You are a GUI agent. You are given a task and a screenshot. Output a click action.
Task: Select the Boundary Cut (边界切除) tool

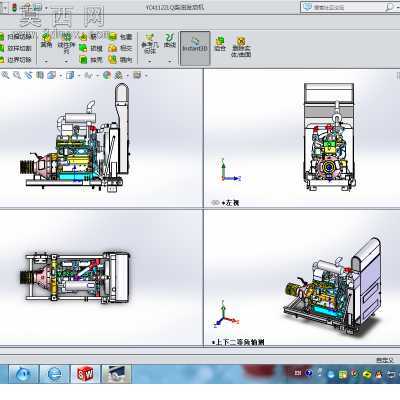pyautogui.click(x=17, y=60)
